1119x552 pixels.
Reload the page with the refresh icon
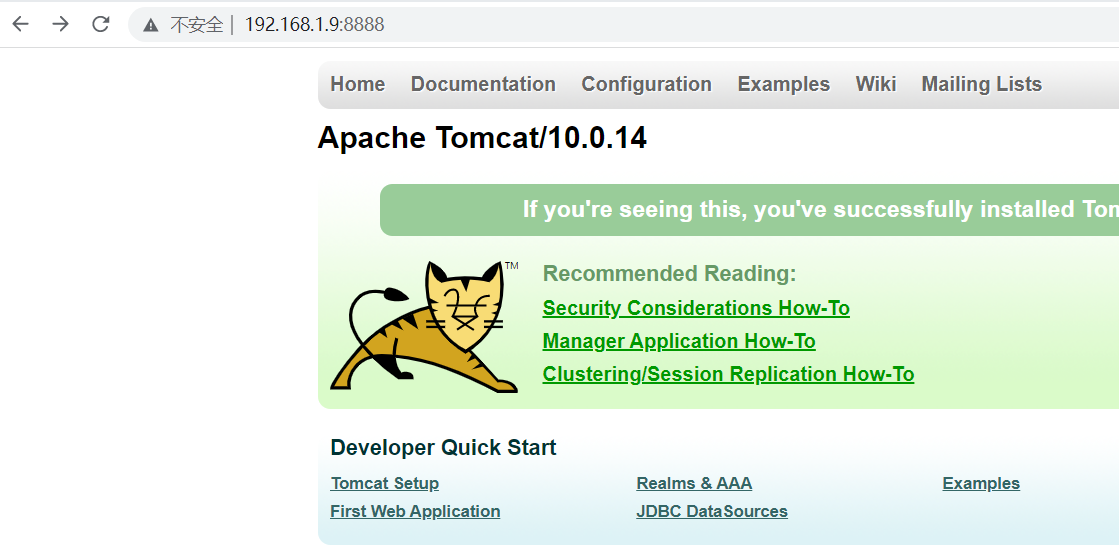tap(101, 24)
